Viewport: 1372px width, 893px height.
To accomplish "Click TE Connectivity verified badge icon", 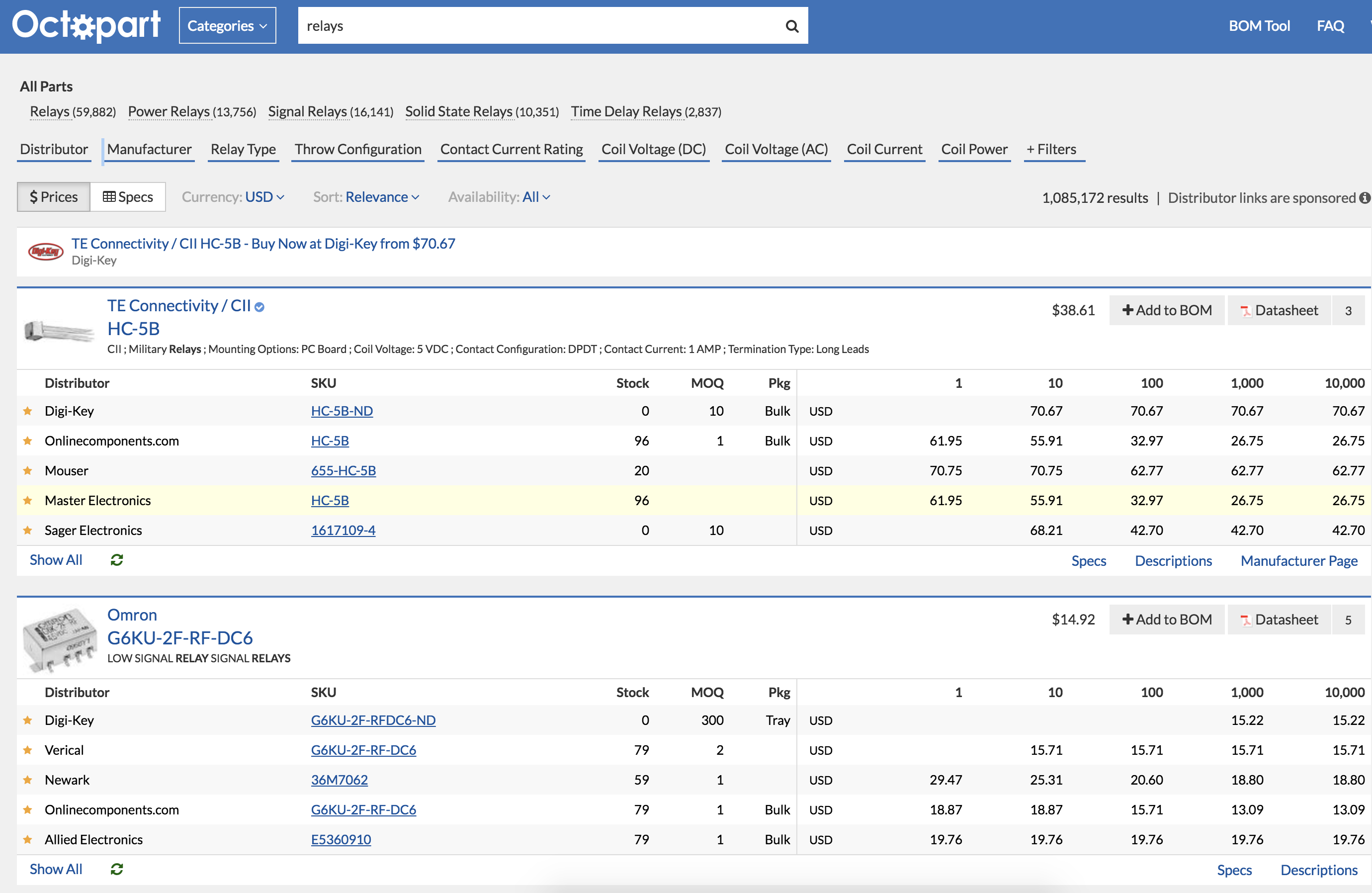I will [x=260, y=307].
